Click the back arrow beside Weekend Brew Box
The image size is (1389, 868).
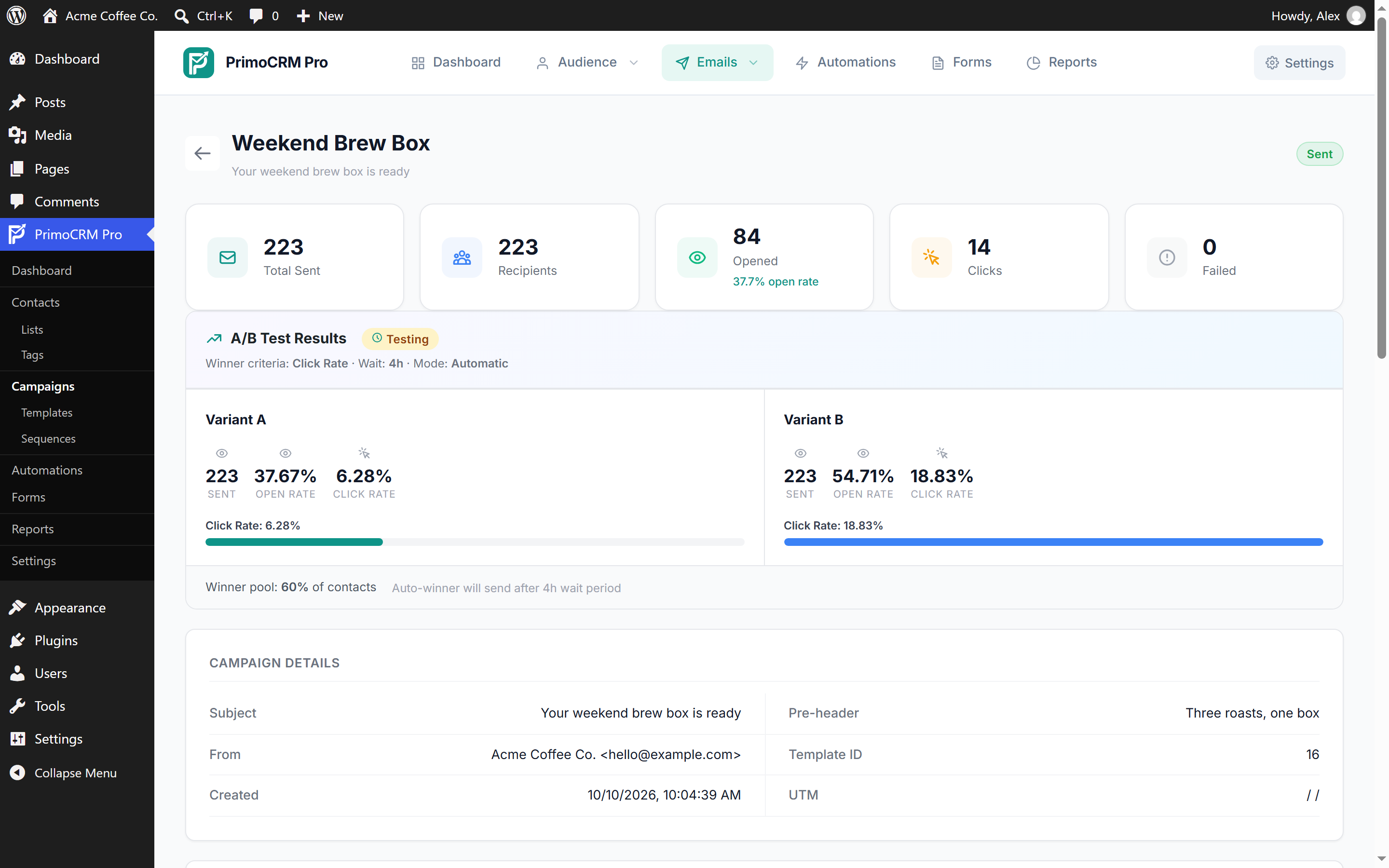pyautogui.click(x=202, y=153)
